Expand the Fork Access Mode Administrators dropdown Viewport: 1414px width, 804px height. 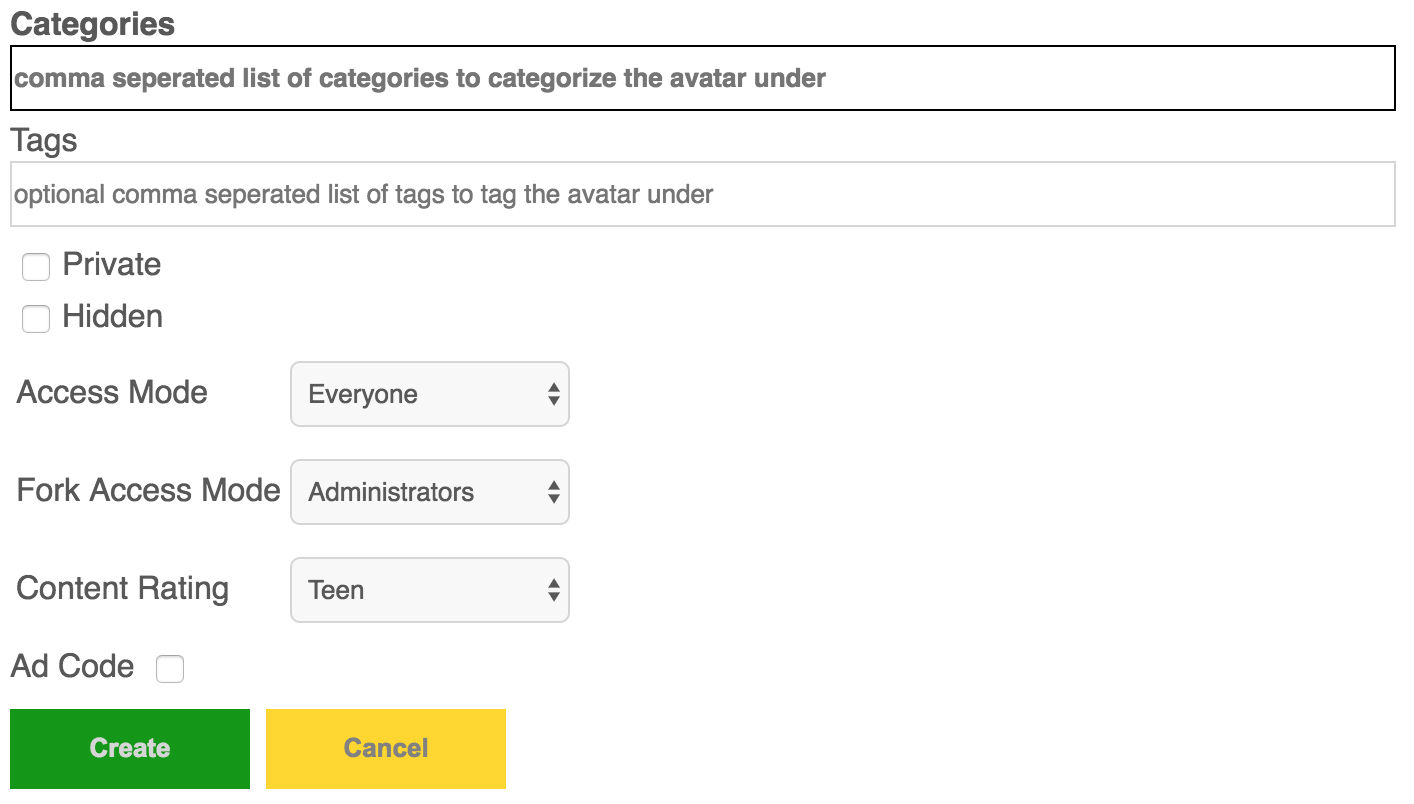430,492
